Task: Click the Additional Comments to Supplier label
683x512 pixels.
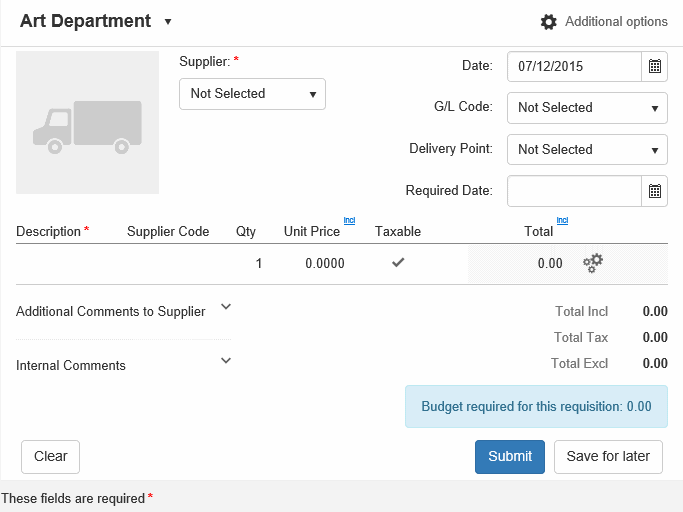Action: click(111, 312)
